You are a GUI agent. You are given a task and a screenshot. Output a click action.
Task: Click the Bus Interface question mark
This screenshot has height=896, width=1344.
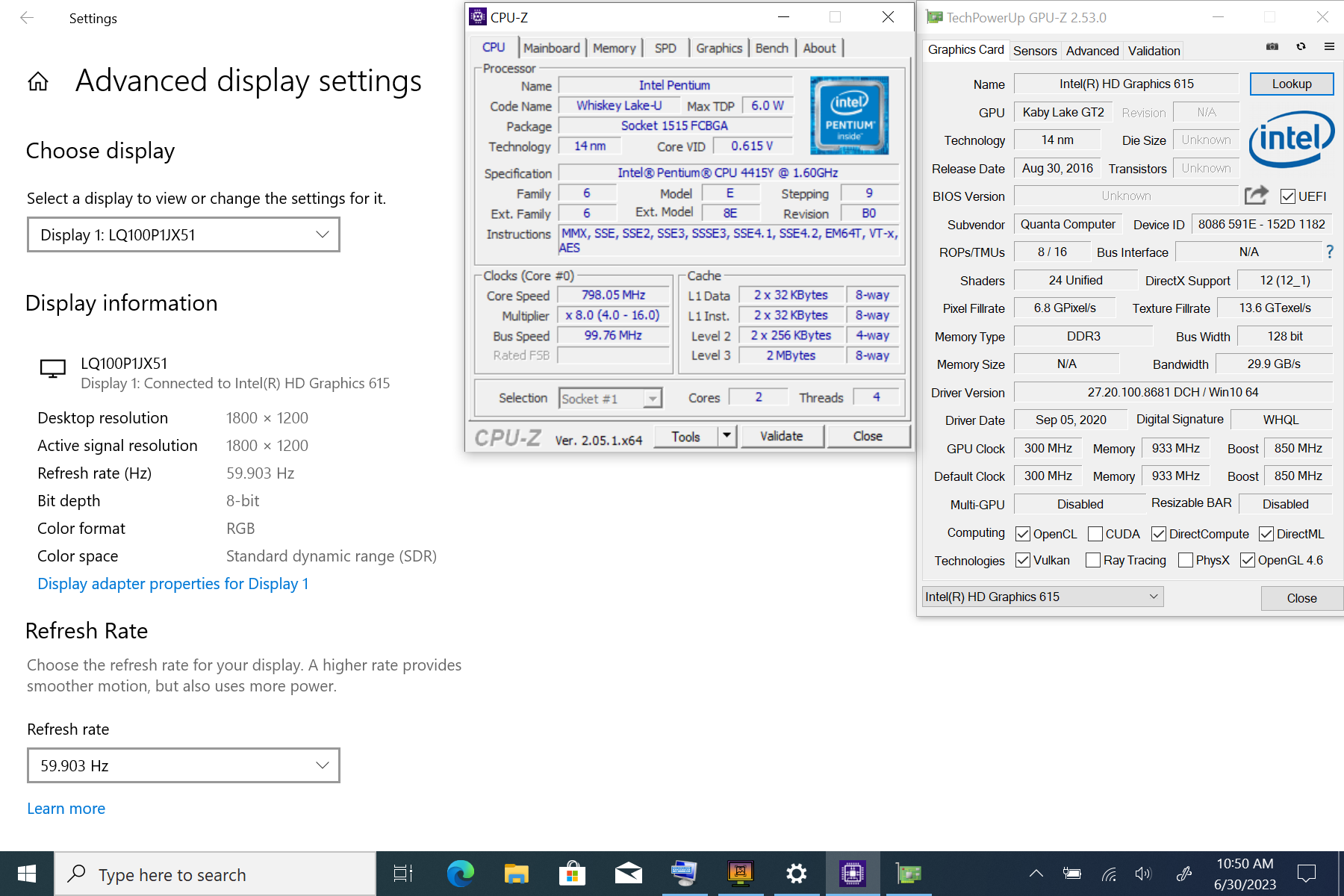tap(1329, 252)
